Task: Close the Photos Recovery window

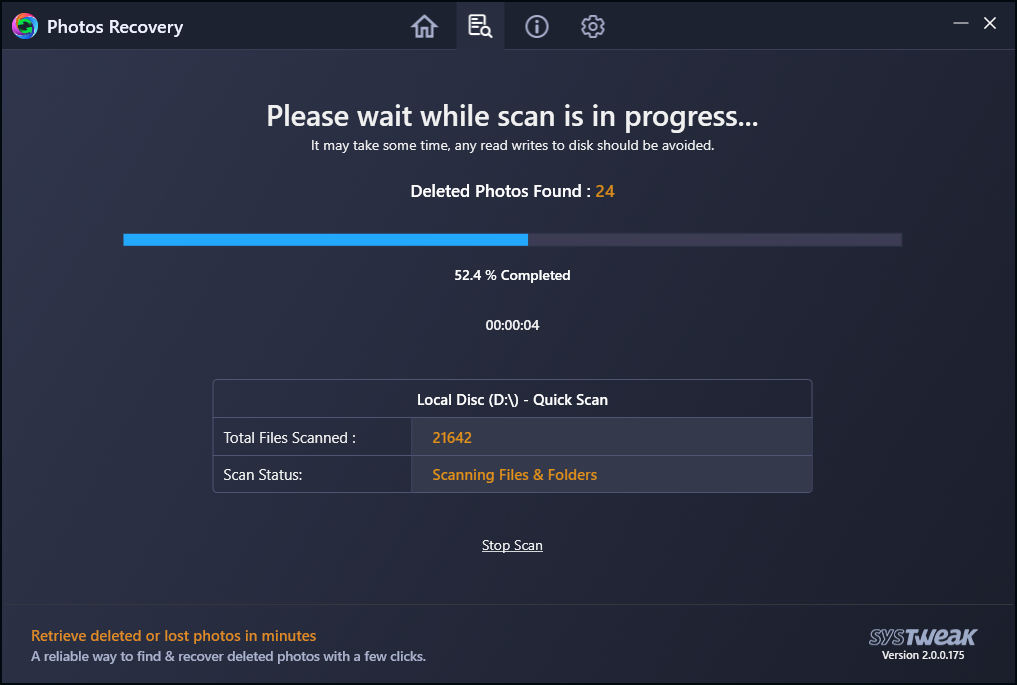Action: 990,23
